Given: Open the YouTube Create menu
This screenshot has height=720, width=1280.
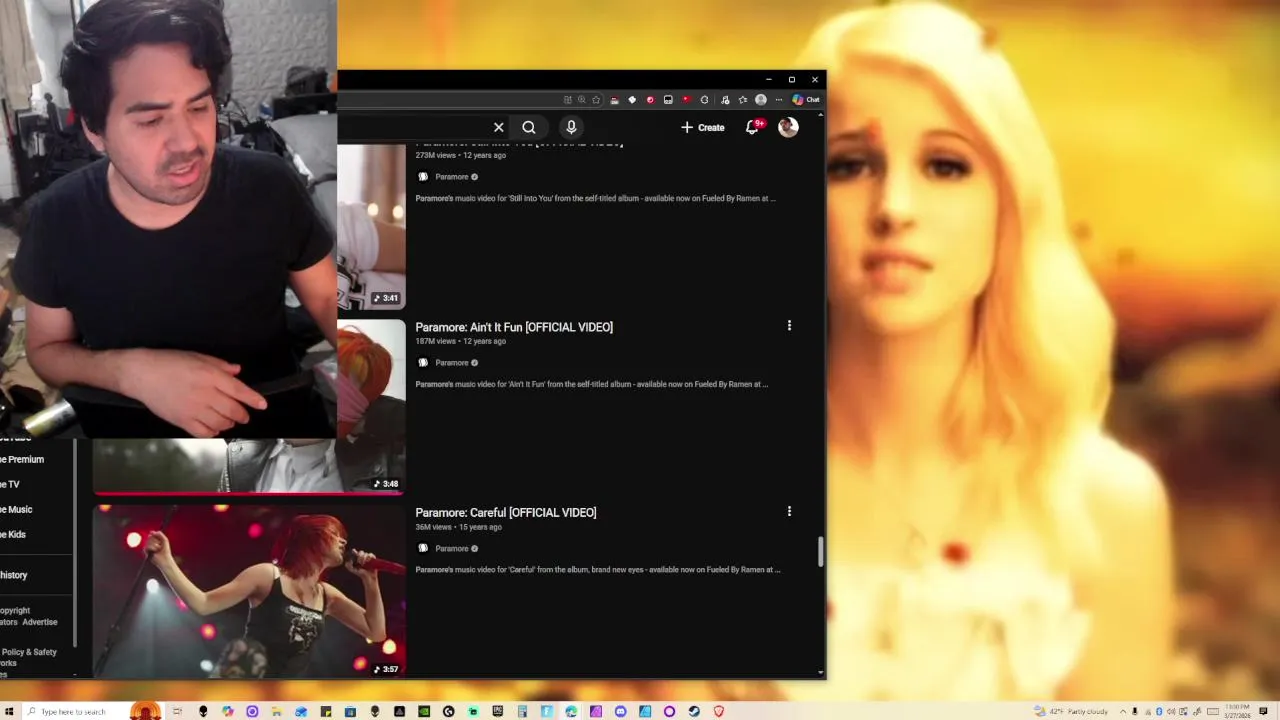Looking at the screenshot, I should [703, 127].
